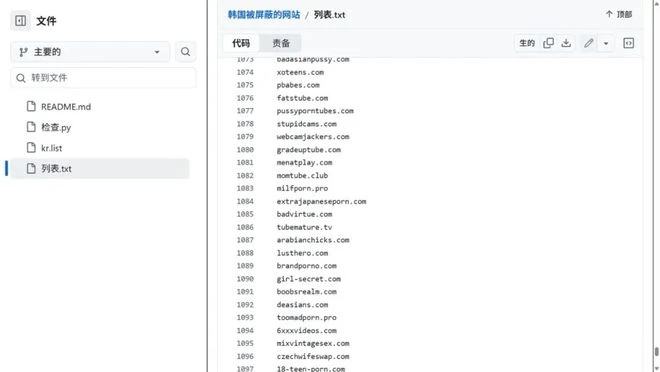Jump to top with 顶部 button

point(619,14)
